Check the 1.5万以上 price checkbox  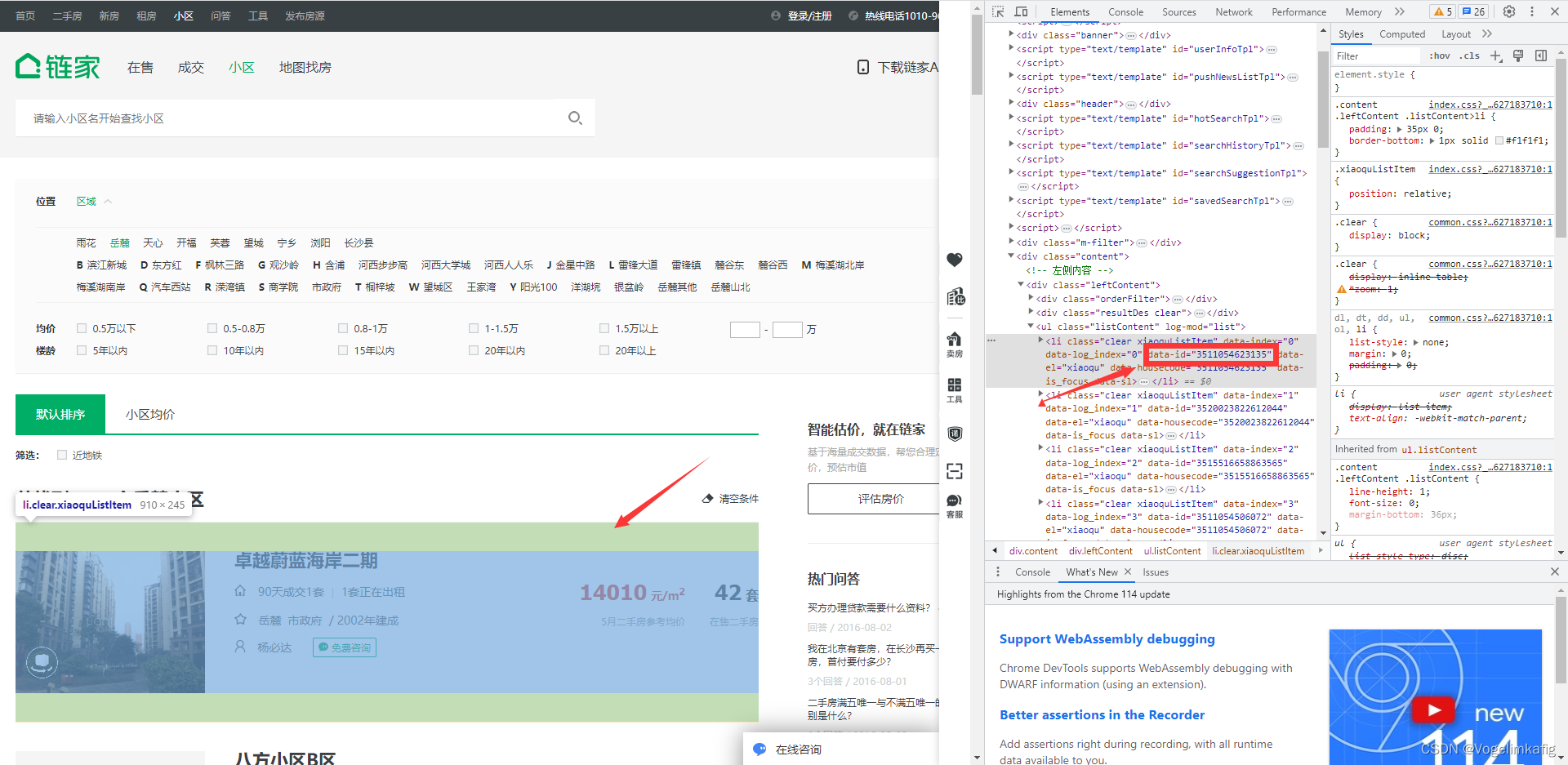point(604,328)
